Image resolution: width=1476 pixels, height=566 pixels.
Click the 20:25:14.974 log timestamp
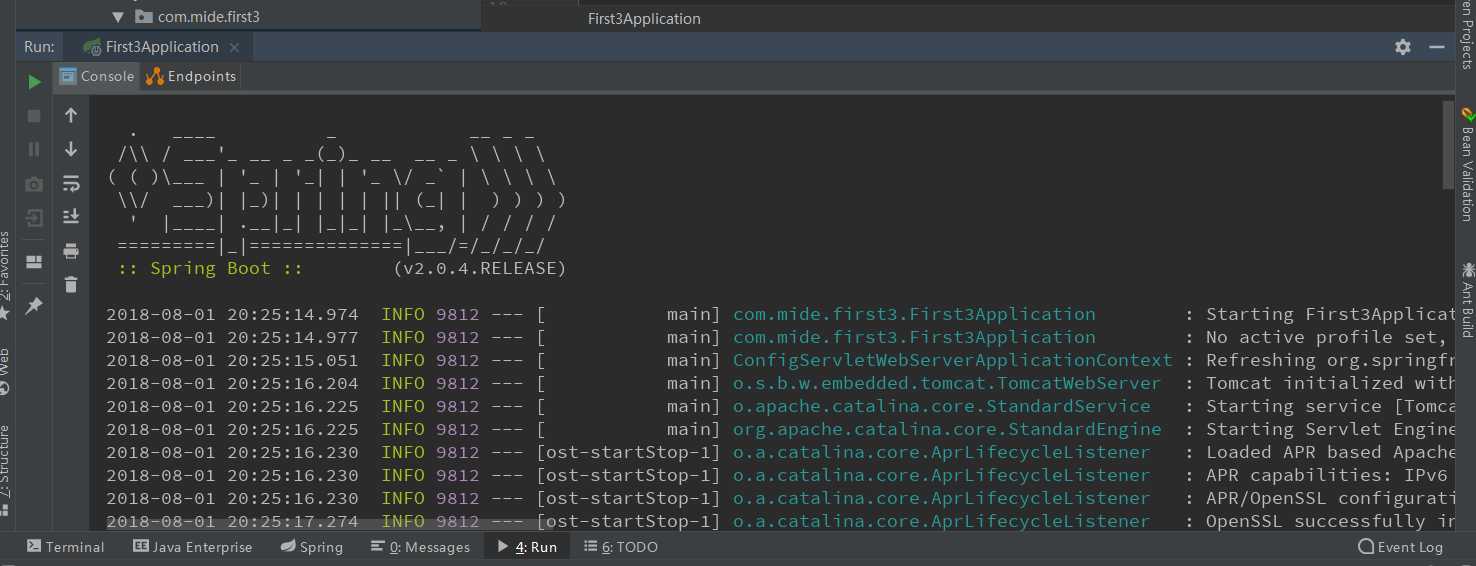[x=293, y=314]
